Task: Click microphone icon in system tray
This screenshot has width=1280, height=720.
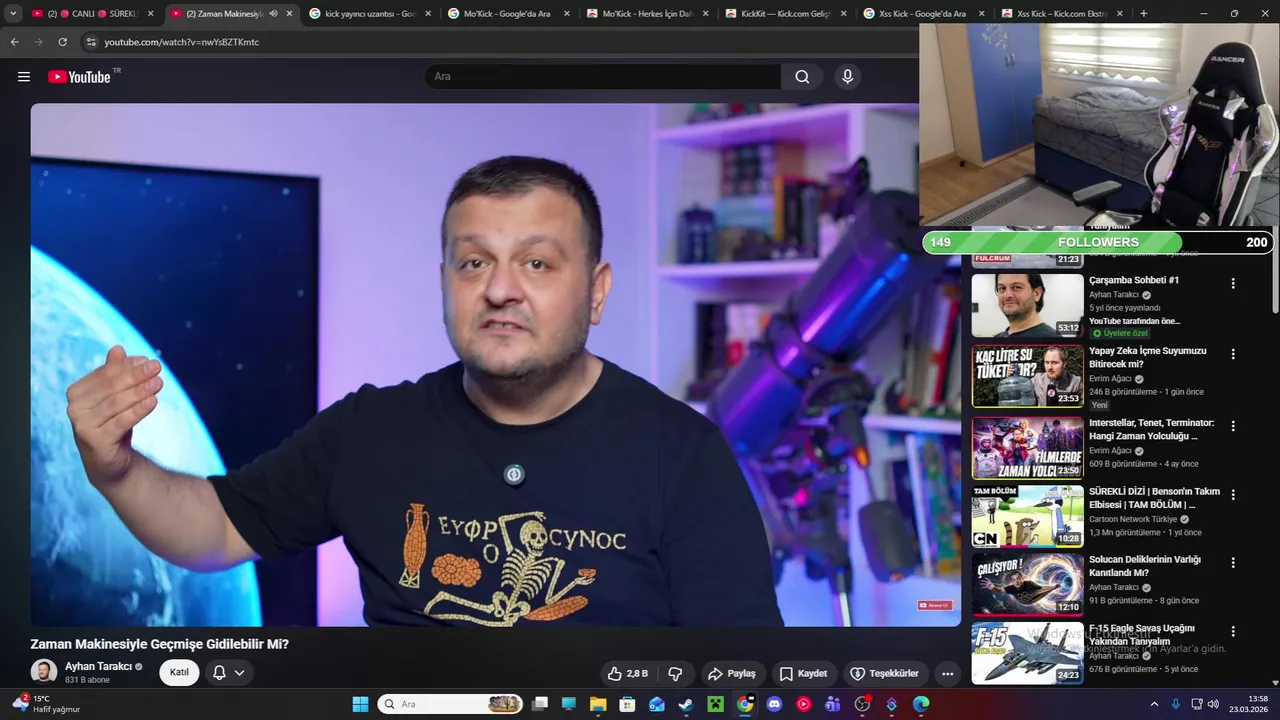Action: click(x=1176, y=704)
